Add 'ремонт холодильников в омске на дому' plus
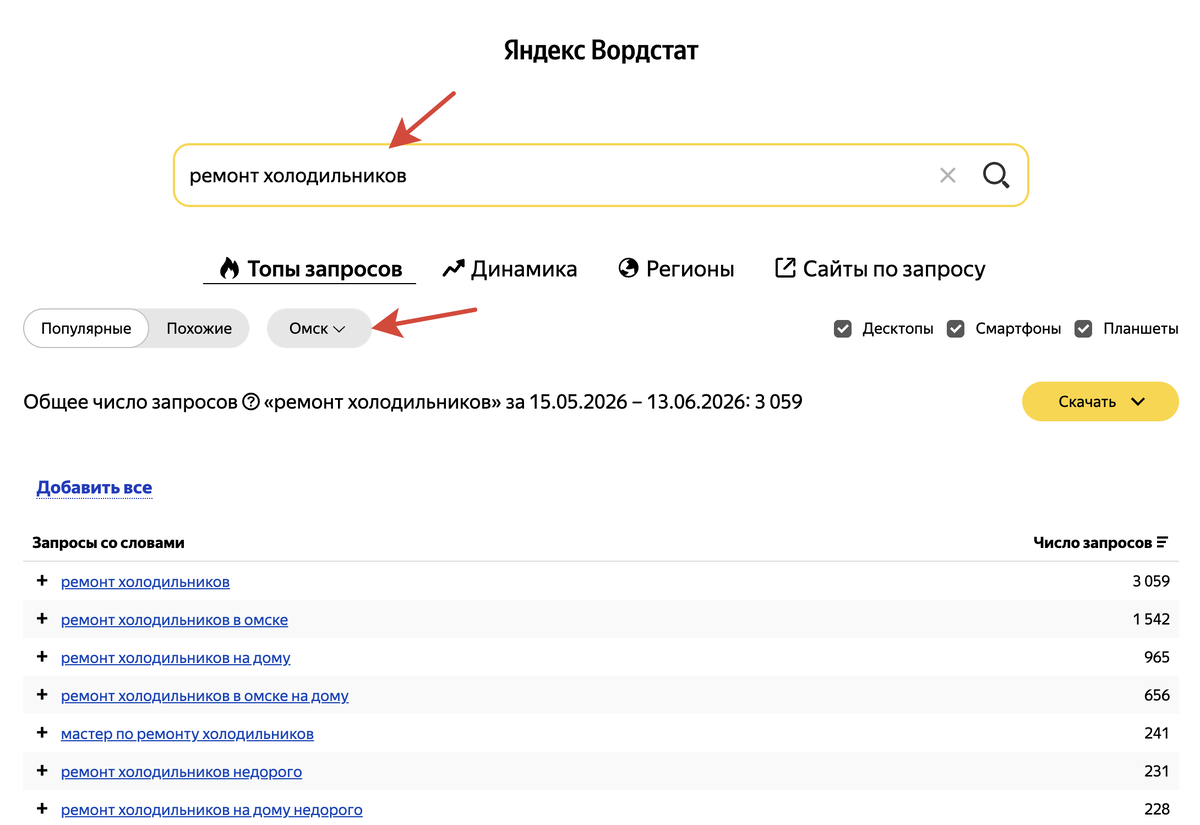1200x825 pixels. coord(42,695)
